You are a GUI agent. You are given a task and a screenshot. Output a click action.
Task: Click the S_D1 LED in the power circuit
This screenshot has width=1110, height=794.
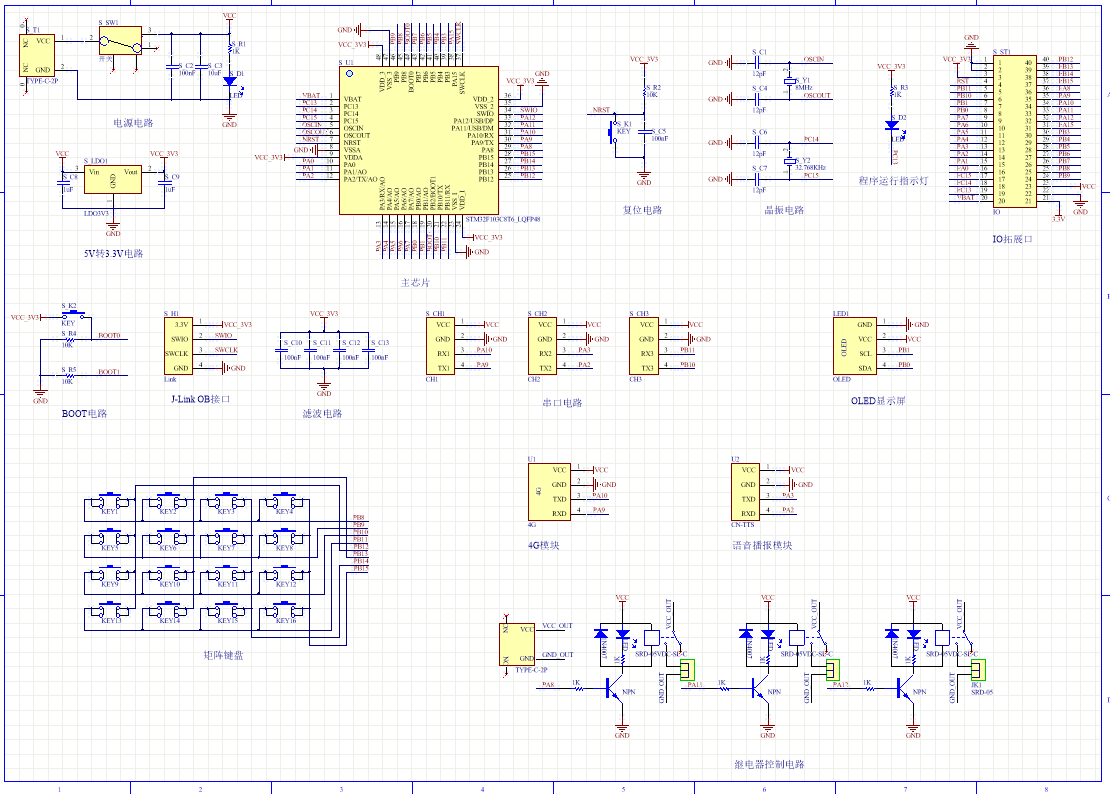pos(229,81)
